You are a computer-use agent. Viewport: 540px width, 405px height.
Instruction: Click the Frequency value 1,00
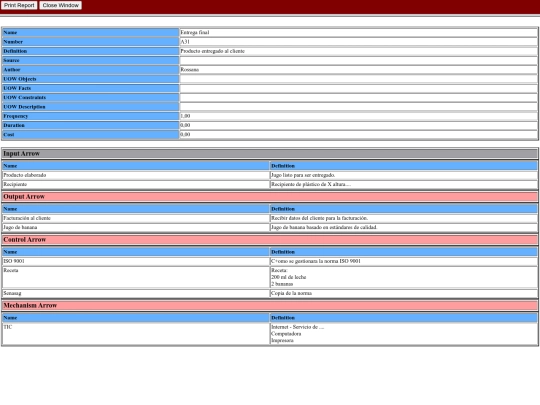click(185, 116)
